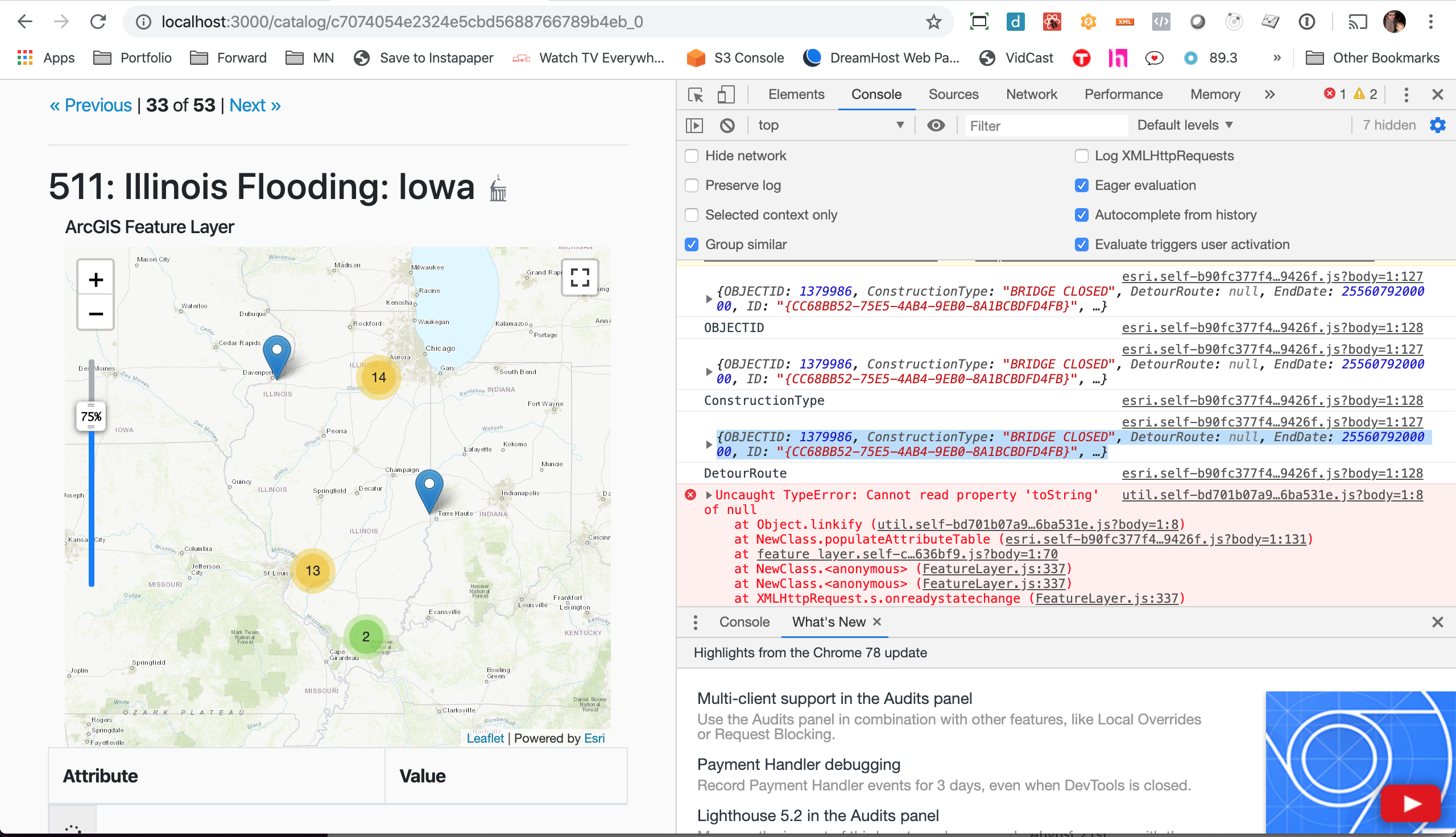
Task: Adjust the 75% map opacity slider
Action: click(92, 416)
